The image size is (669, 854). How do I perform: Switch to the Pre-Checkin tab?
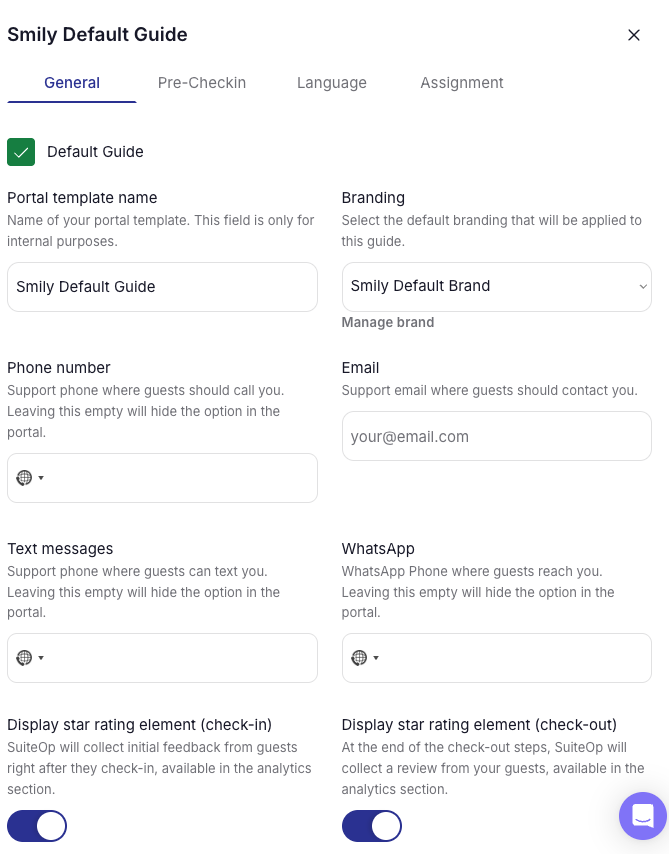(x=202, y=83)
